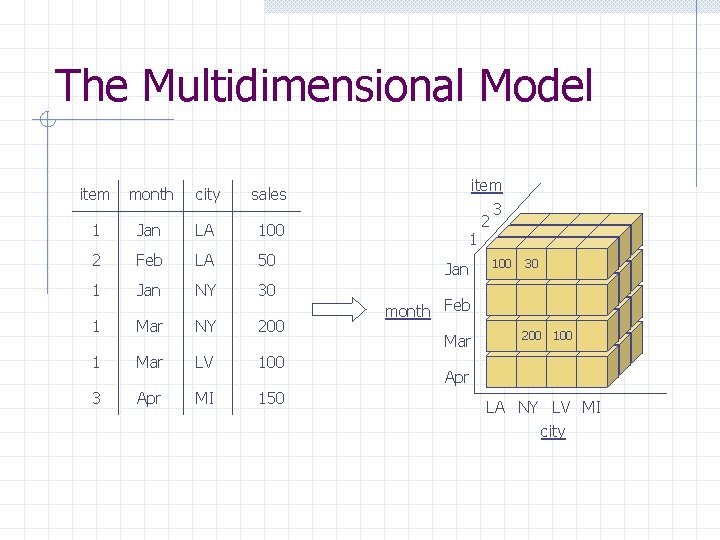The height and width of the screenshot is (540, 720).
Task: Click the 'Jan' label beside the cube
Action: click(x=456, y=269)
